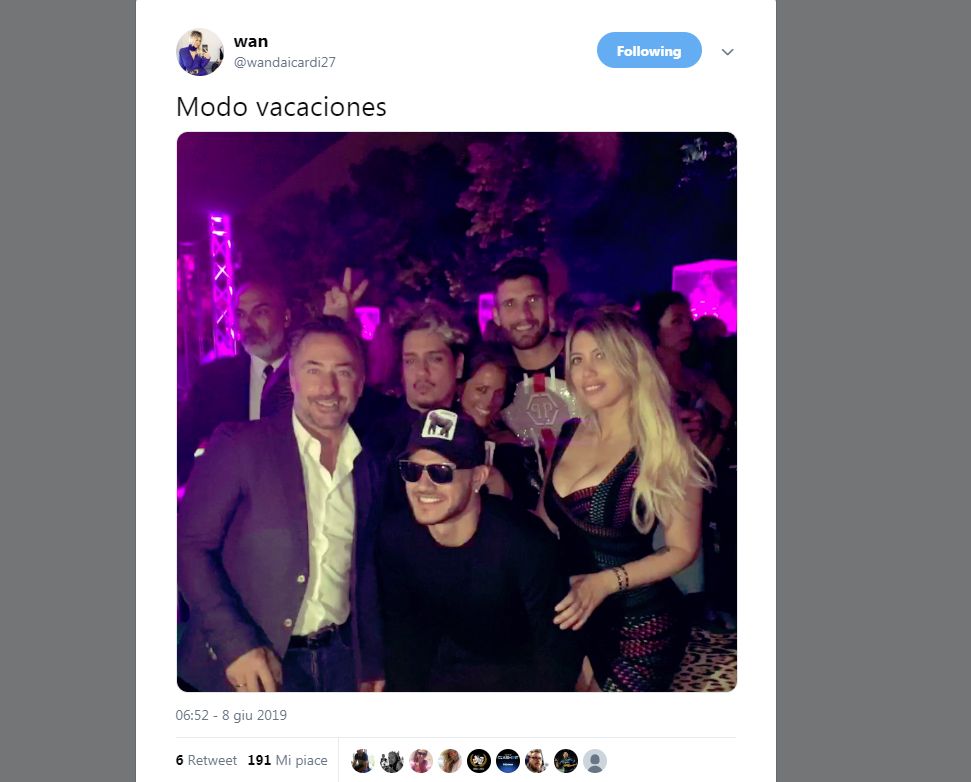View the 6 Retweet list
Viewport: 971px width, 782px height.
[206, 760]
